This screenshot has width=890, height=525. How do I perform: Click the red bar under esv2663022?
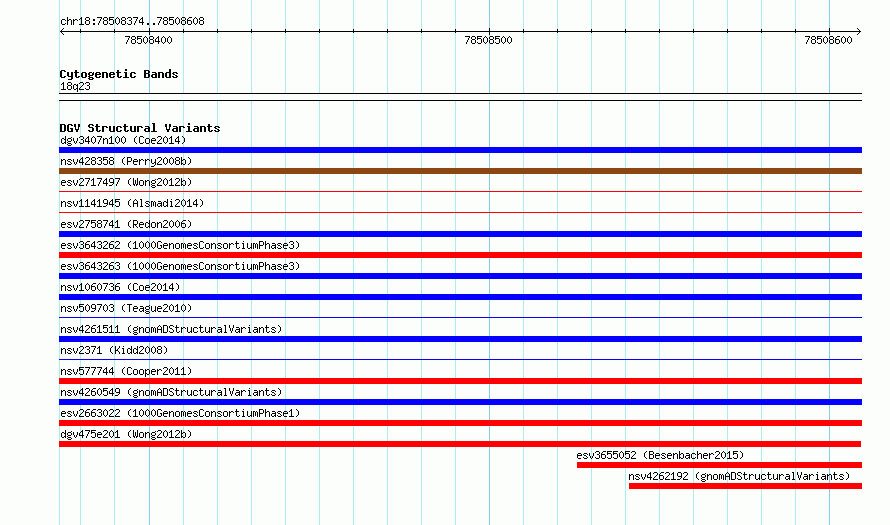tap(460, 423)
